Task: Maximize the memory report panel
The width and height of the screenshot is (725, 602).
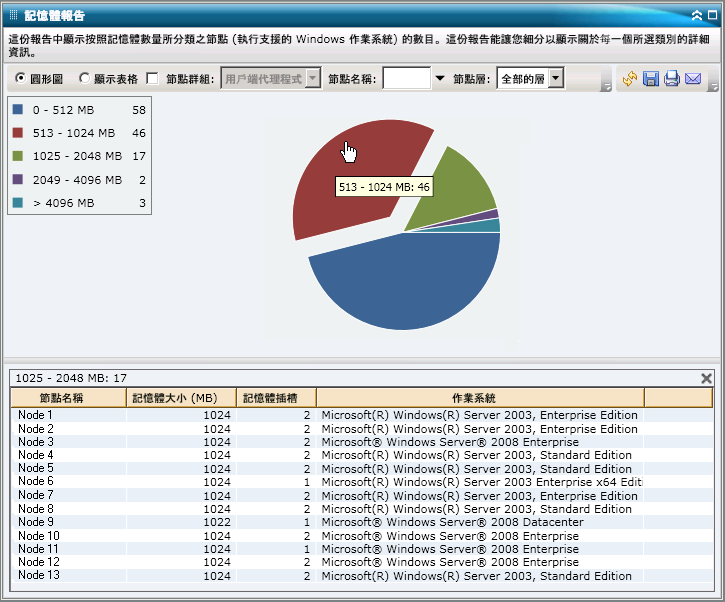Action: 713,15
